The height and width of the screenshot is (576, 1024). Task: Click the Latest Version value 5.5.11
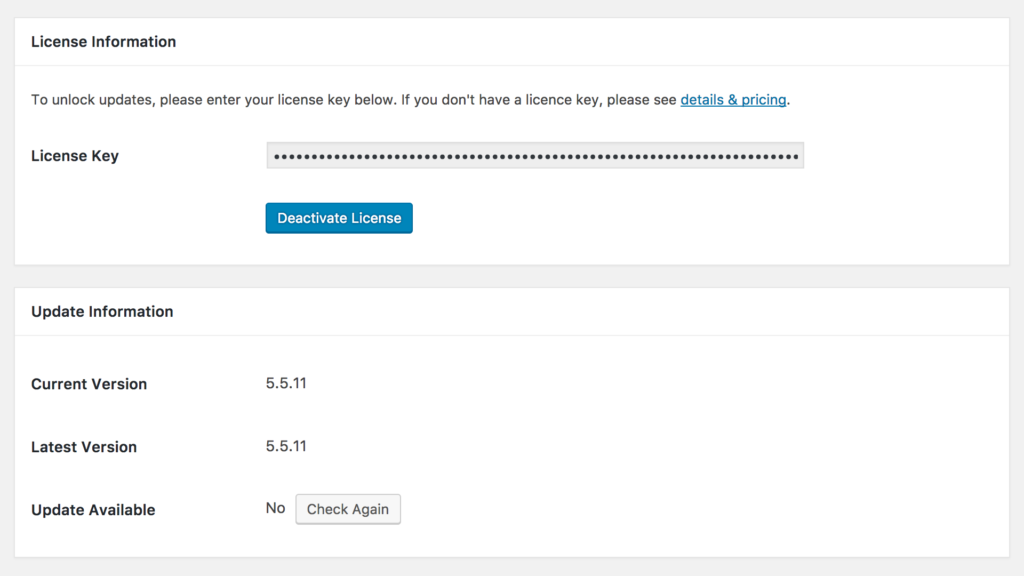coord(286,446)
